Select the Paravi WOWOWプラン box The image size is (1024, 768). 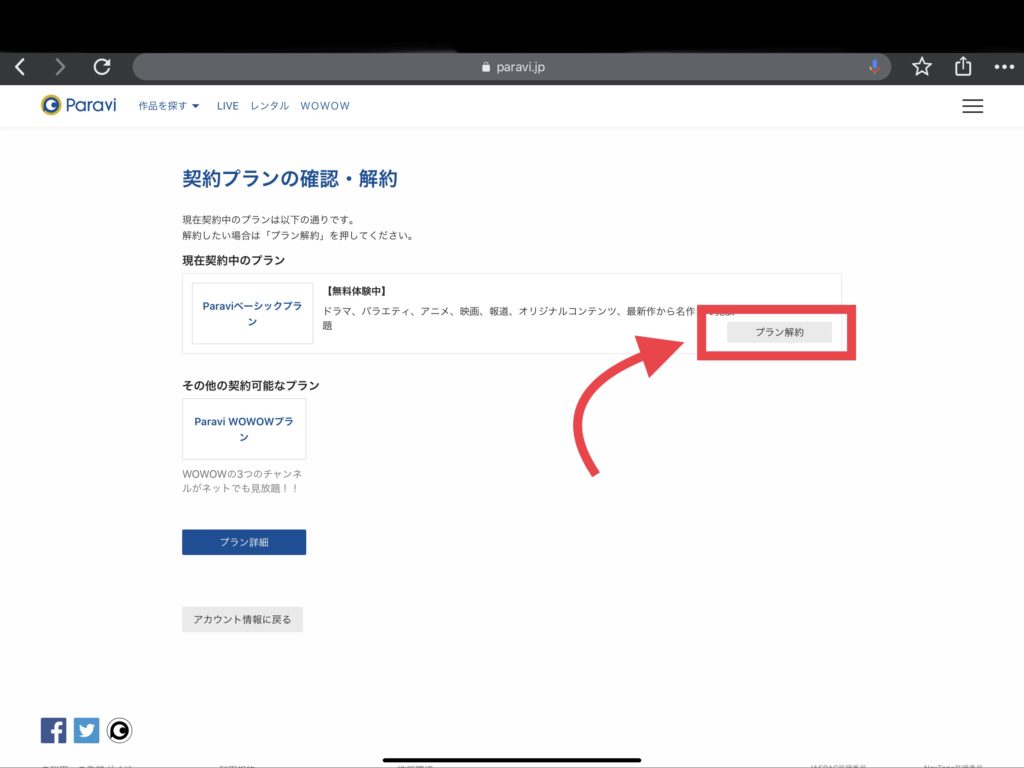[x=244, y=429]
